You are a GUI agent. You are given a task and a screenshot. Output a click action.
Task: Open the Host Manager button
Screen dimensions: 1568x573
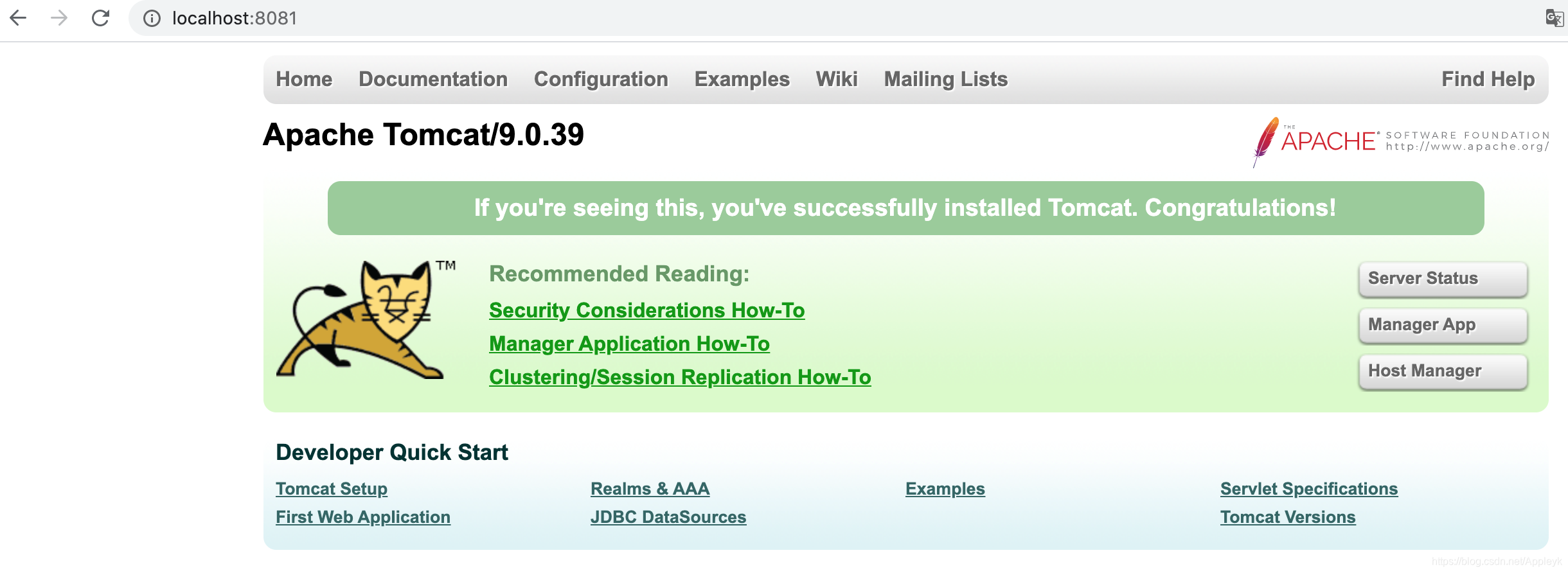1443,371
